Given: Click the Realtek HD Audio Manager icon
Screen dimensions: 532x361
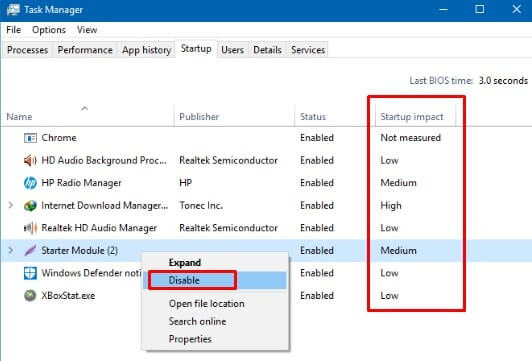Looking at the screenshot, I should point(30,228).
